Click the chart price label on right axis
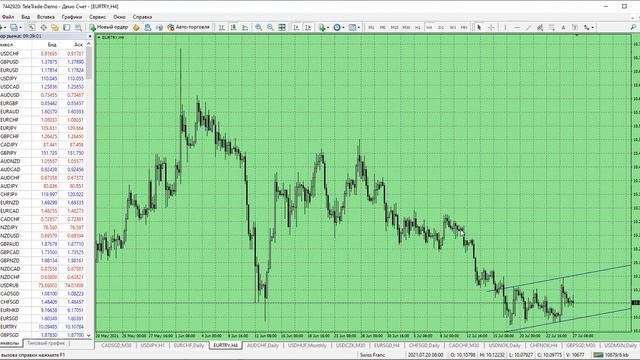640x360 pixels. click(636, 303)
